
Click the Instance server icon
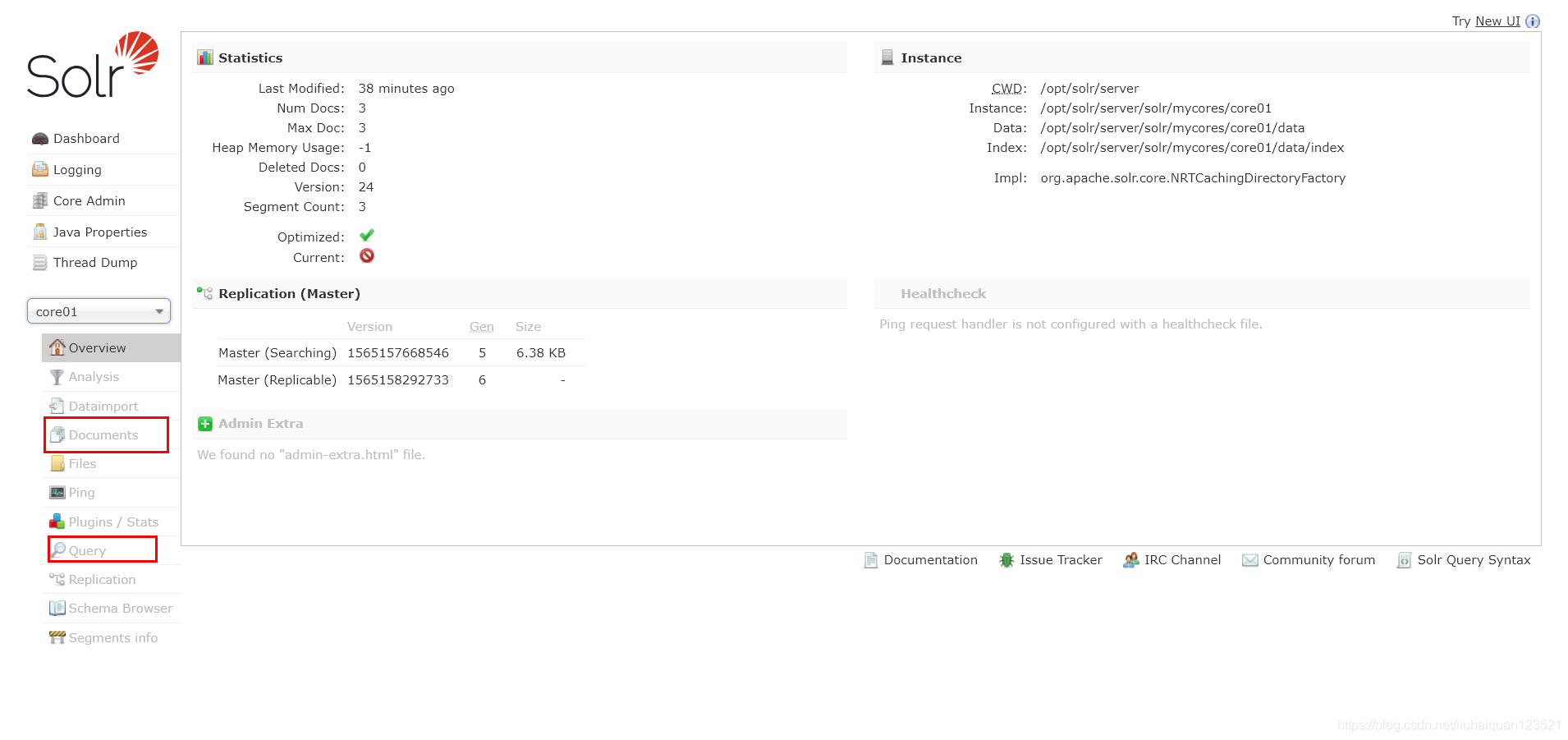coord(887,57)
